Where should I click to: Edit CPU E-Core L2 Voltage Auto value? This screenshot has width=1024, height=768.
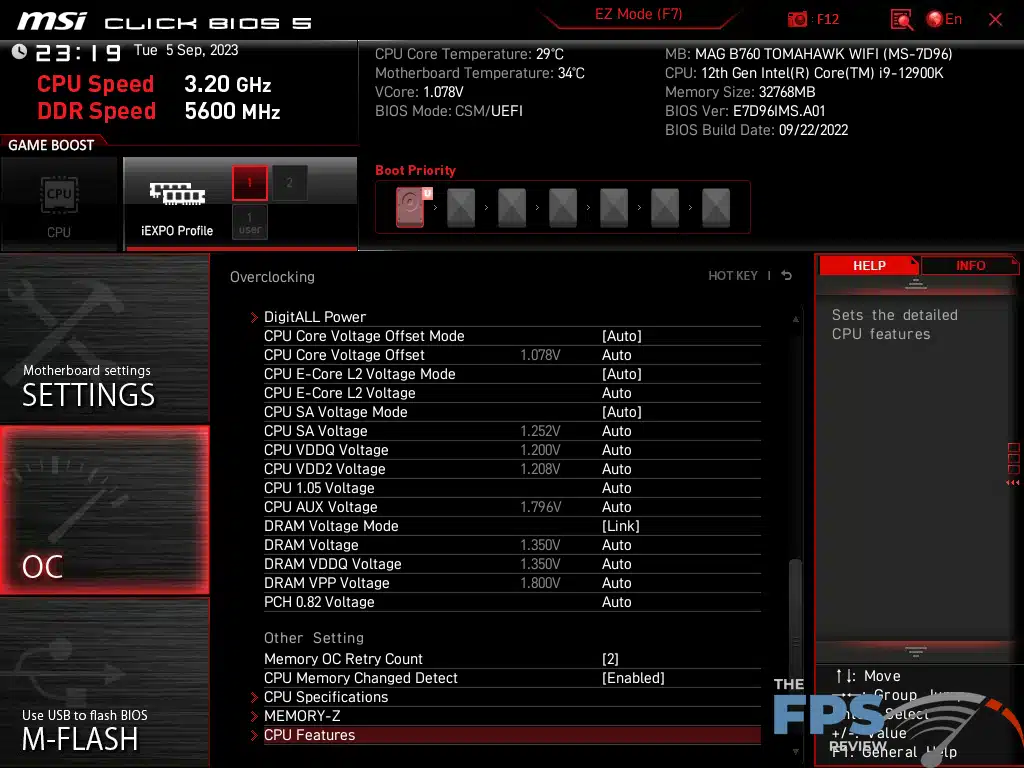[616, 392]
